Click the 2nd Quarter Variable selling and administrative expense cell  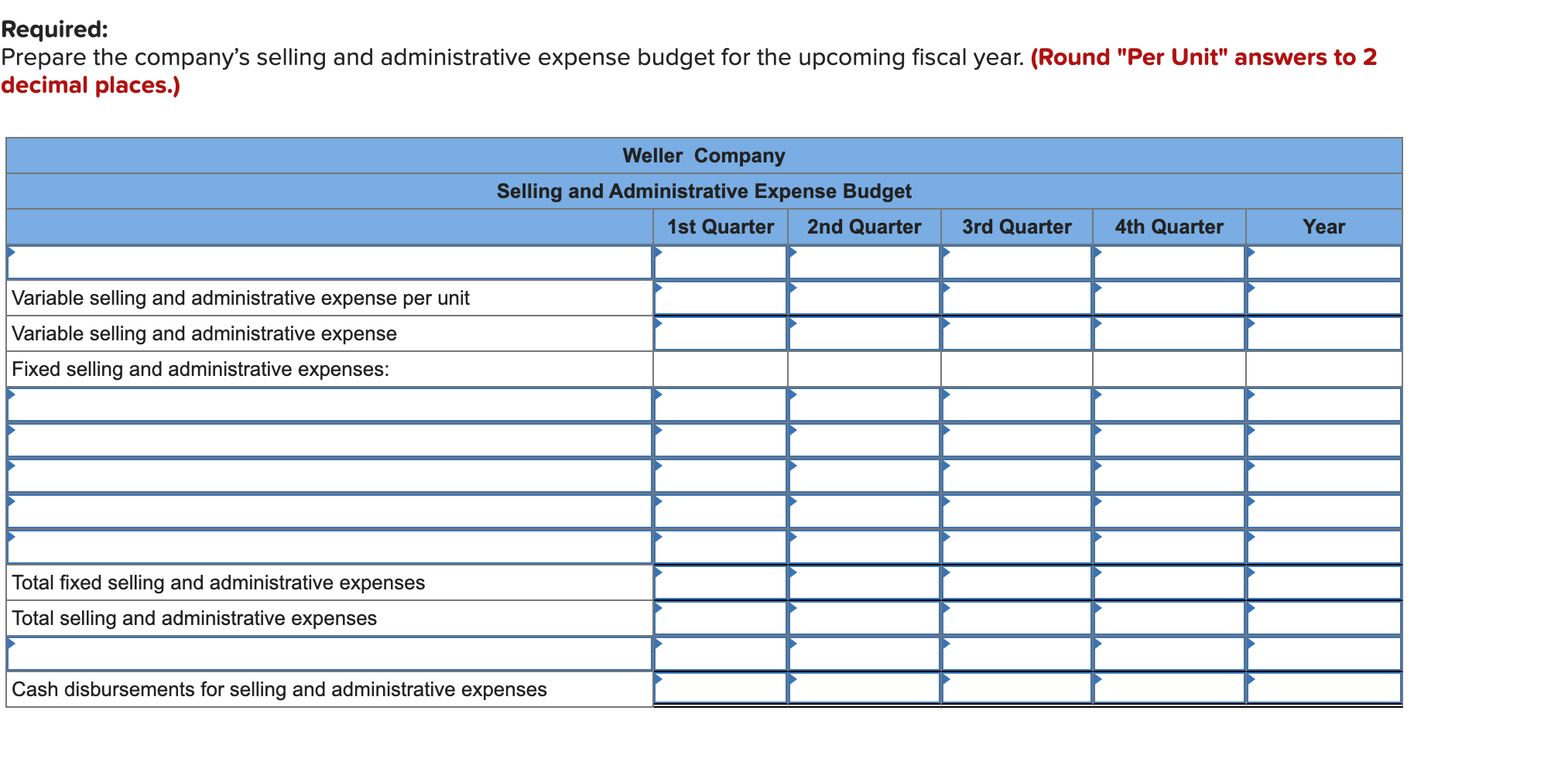coord(864,333)
